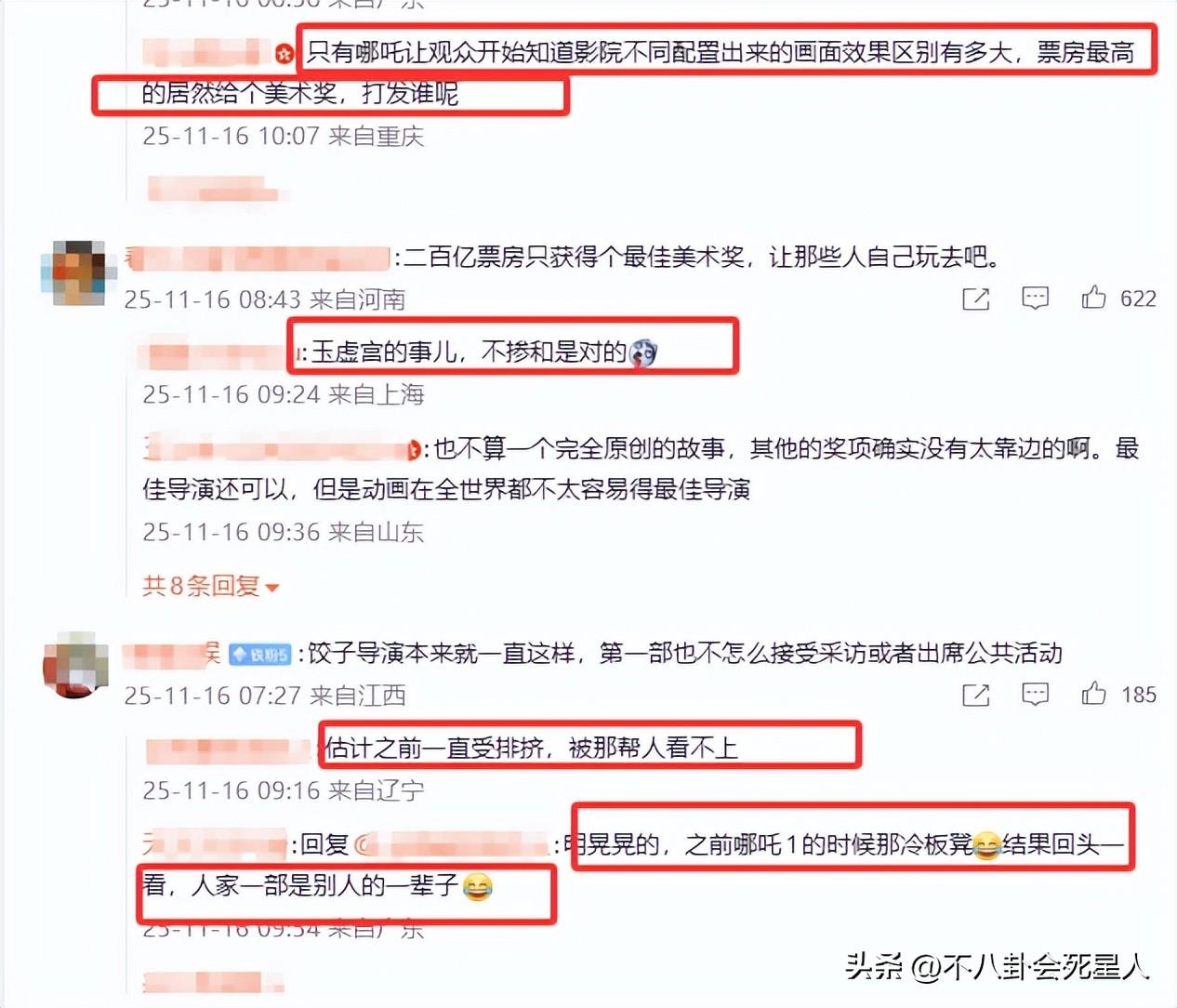Open the blurred username of 河南 commenter

click(x=258, y=258)
